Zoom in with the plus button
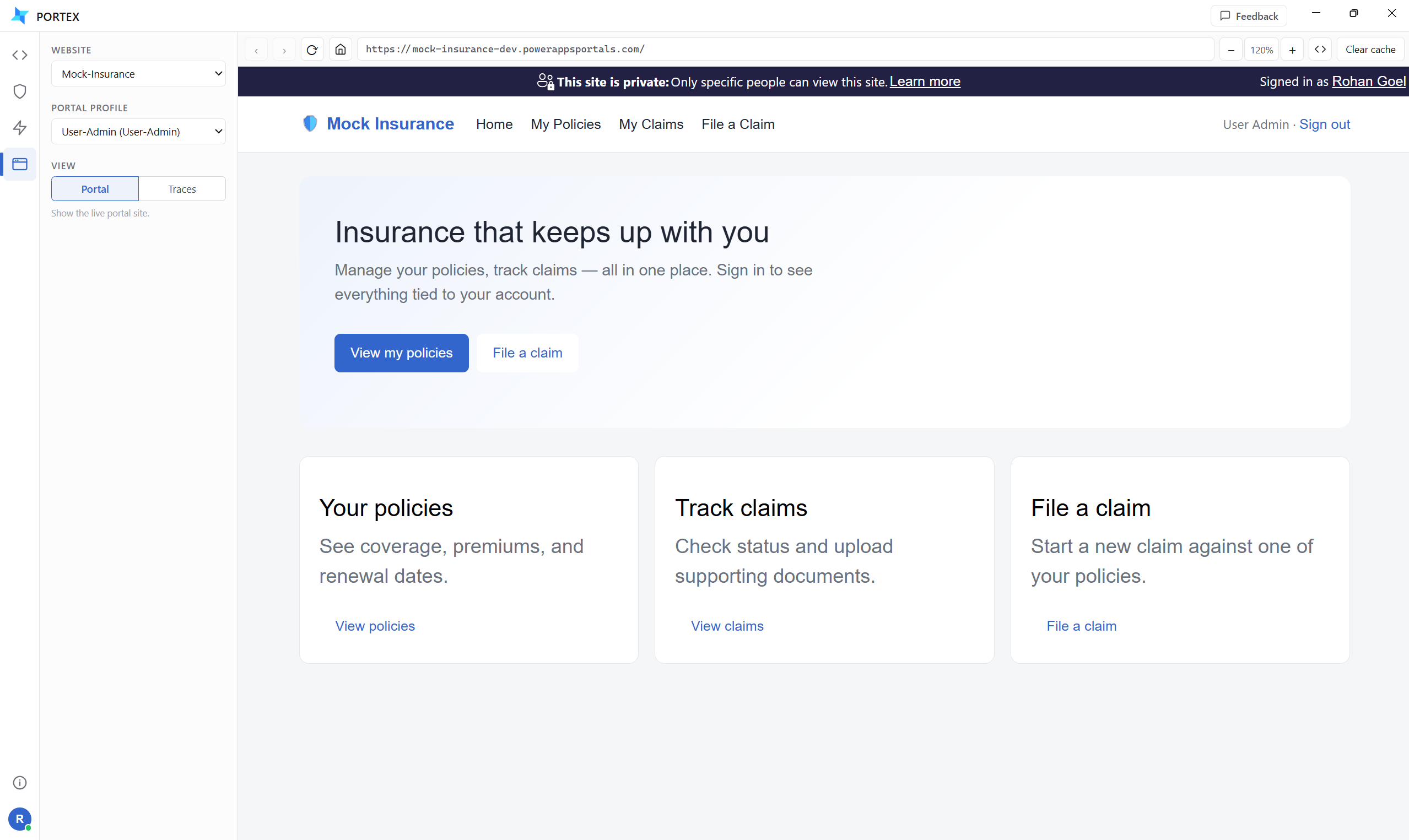 (1292, 50)
